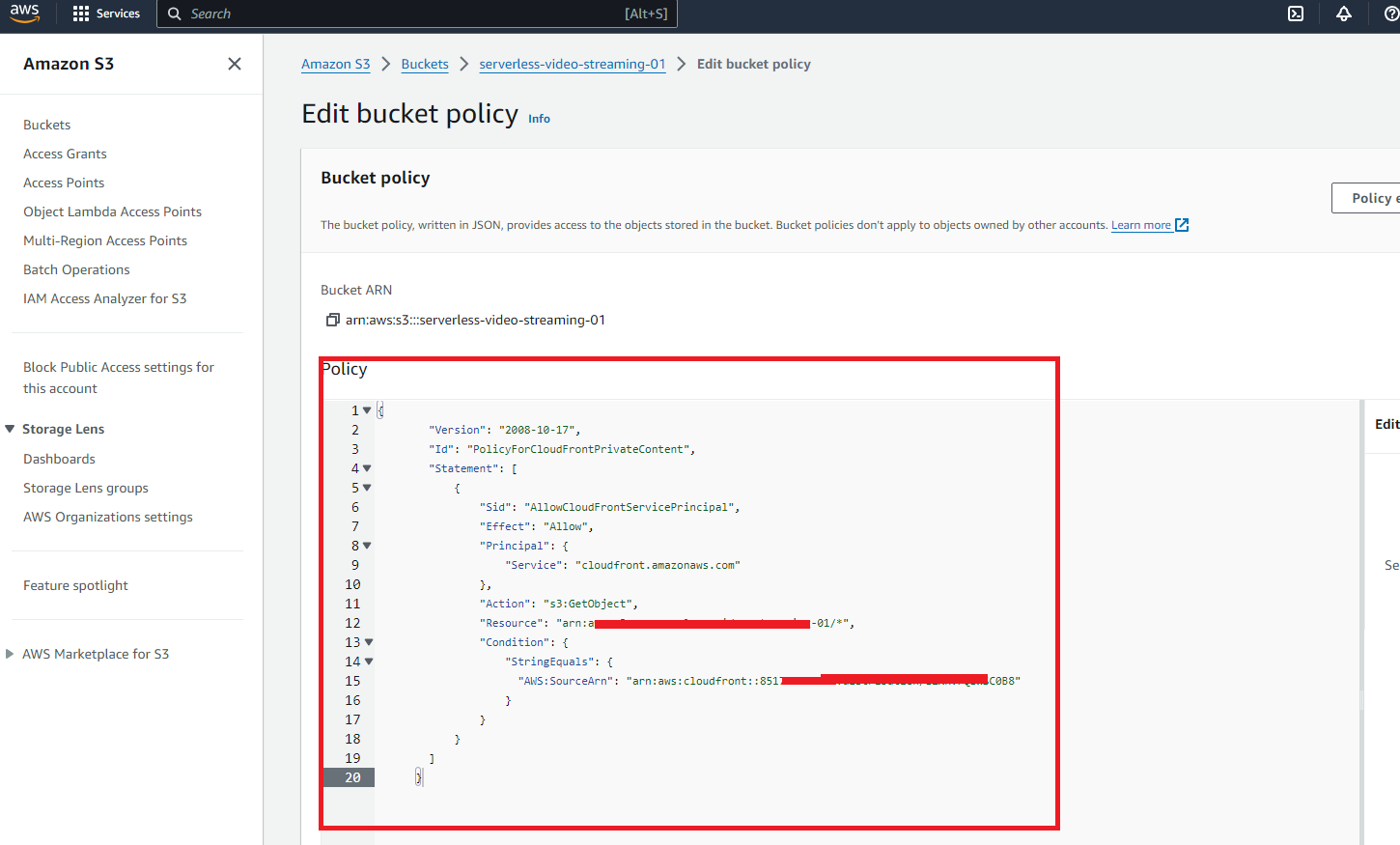Open Object Lambda Access Points
Viewport: 1400px width, 845px height.
click(x=112, y=211)
